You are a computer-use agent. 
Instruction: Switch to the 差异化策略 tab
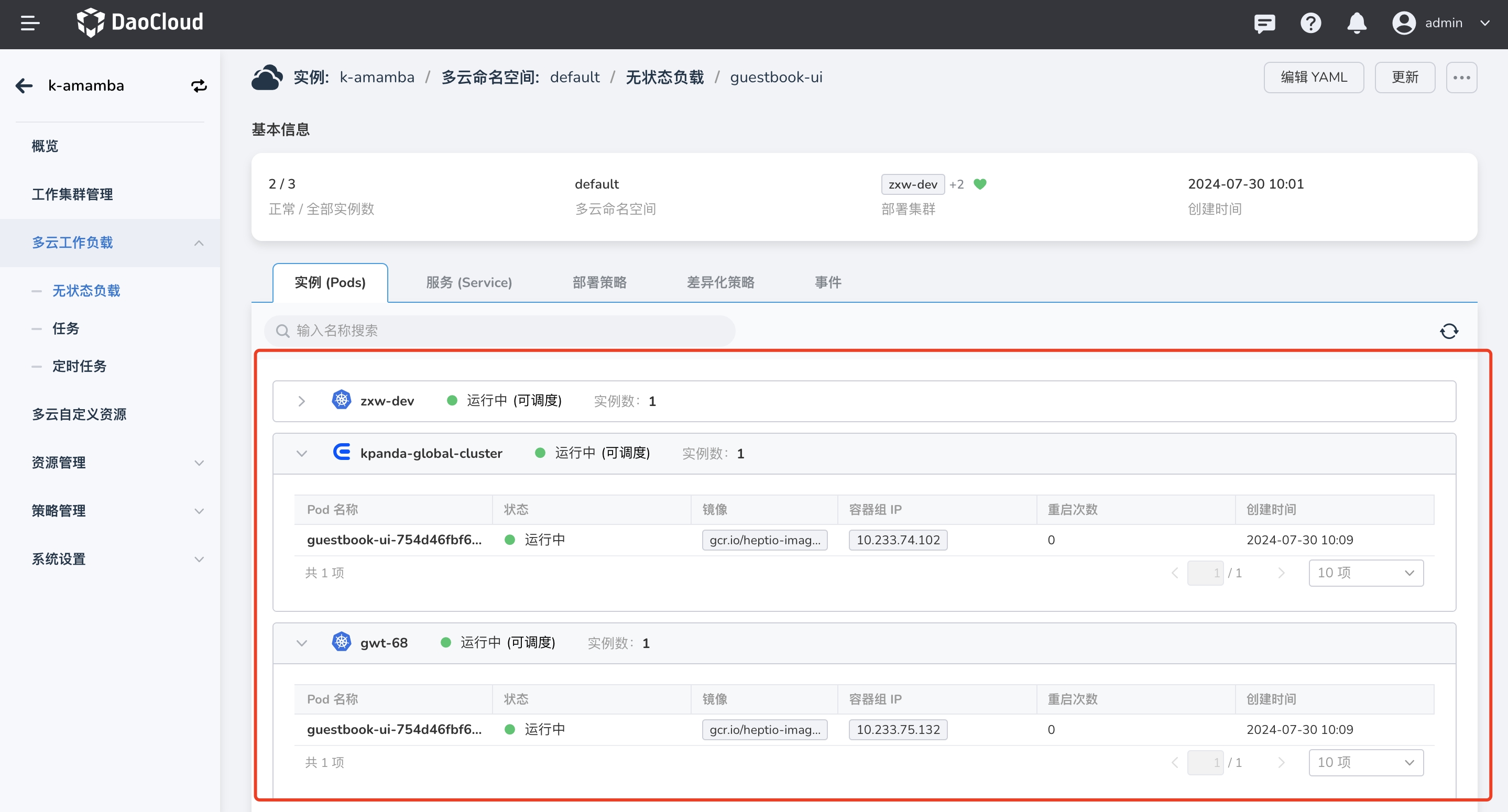click(720, 283)
